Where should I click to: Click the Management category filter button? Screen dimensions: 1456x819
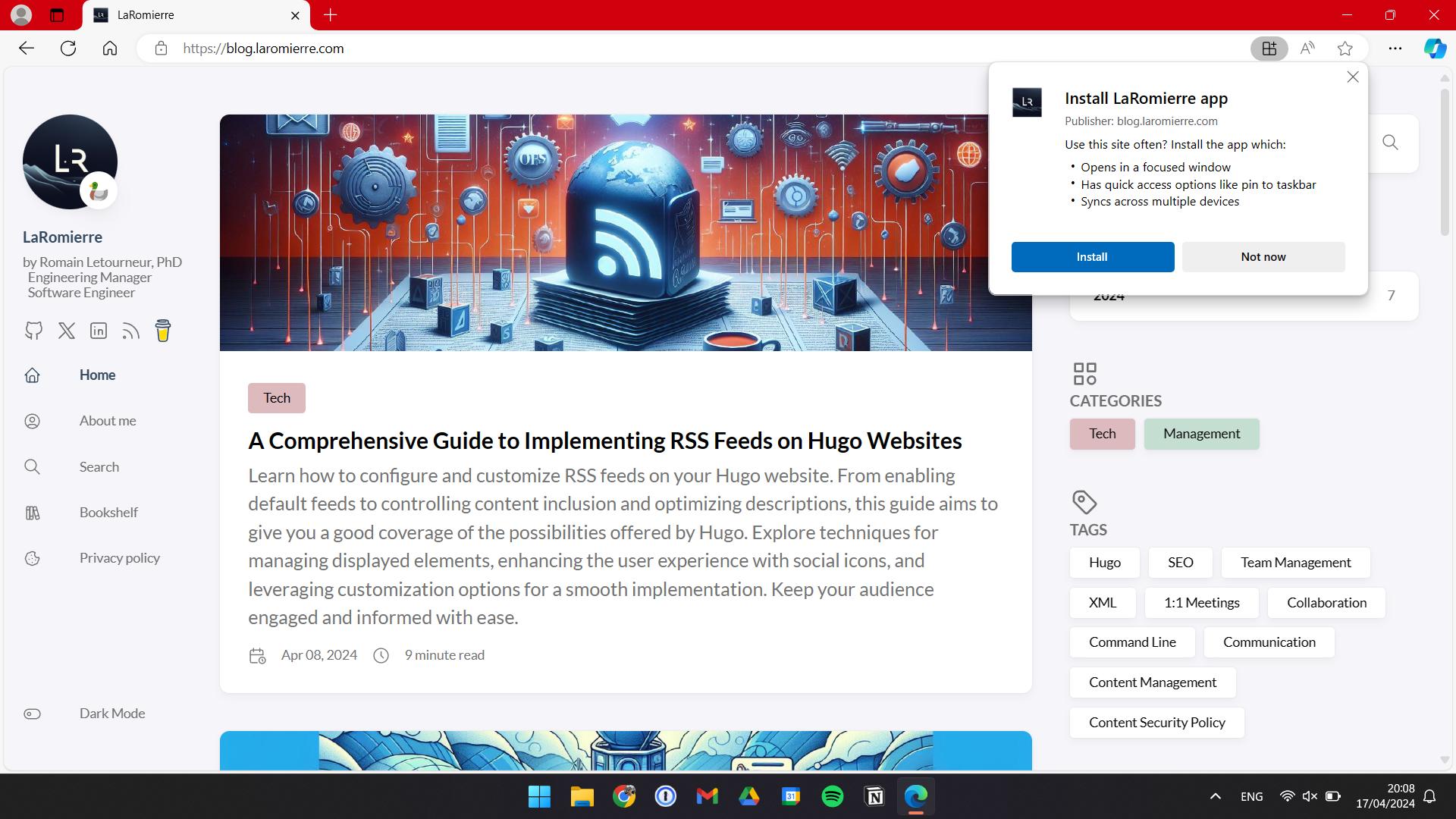coord(1201,433)
